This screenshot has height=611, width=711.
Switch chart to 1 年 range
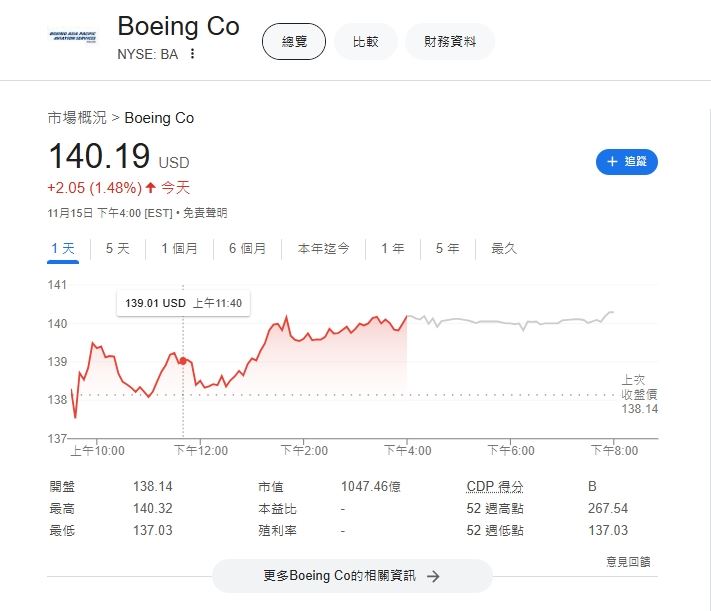pyautogui.click(x=393, y=249)
